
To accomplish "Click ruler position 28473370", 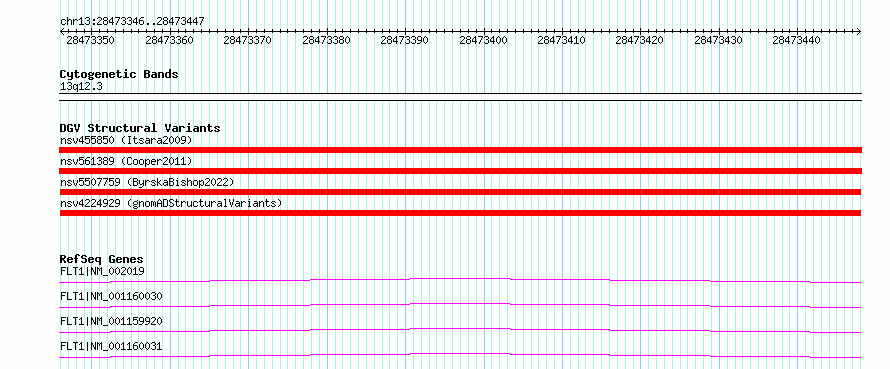I will click(247, 40).
